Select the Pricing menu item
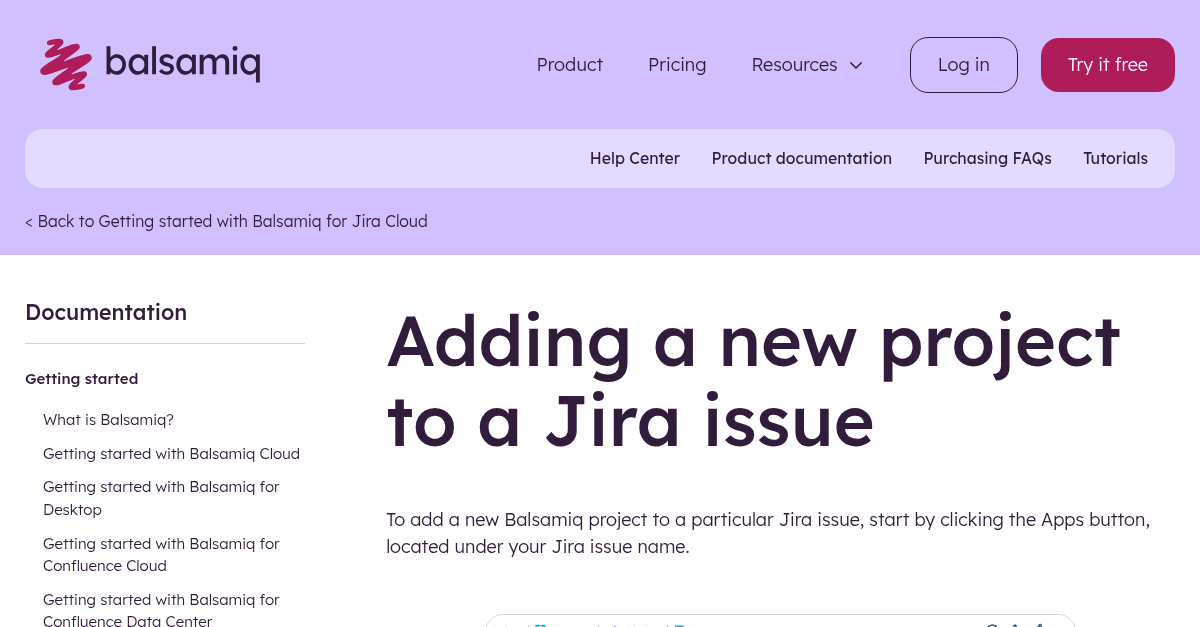This screenshot has height=627, width=1200. tap(677, 64)
